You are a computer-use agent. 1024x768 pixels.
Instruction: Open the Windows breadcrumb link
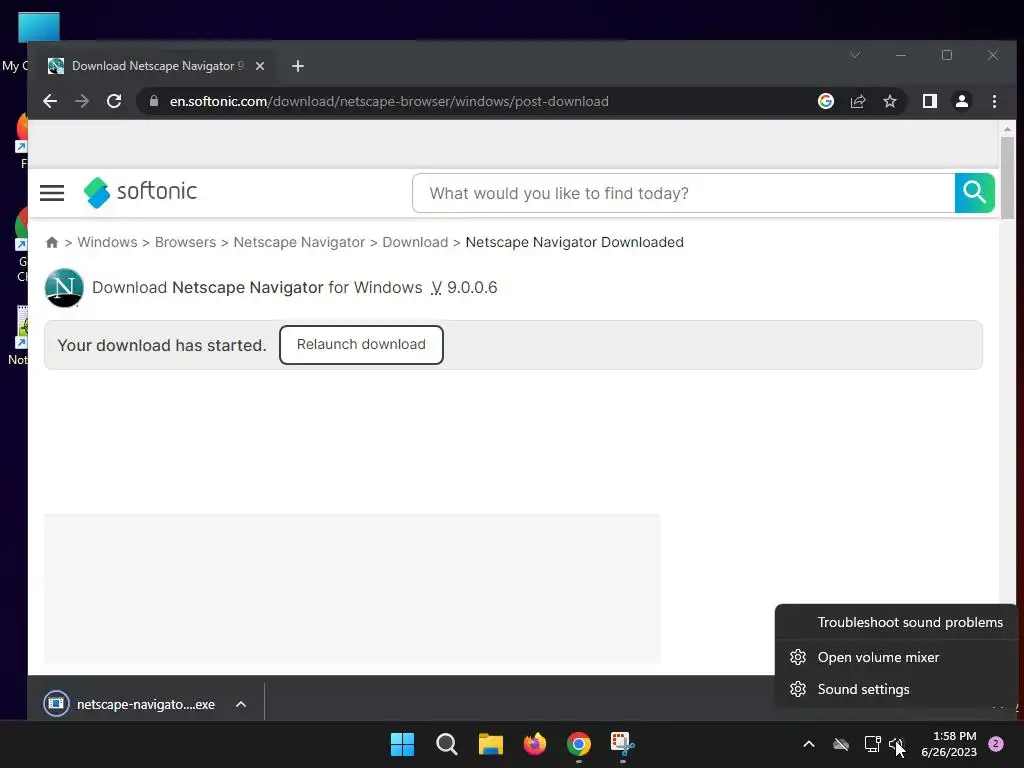click(x=107, y=242)
